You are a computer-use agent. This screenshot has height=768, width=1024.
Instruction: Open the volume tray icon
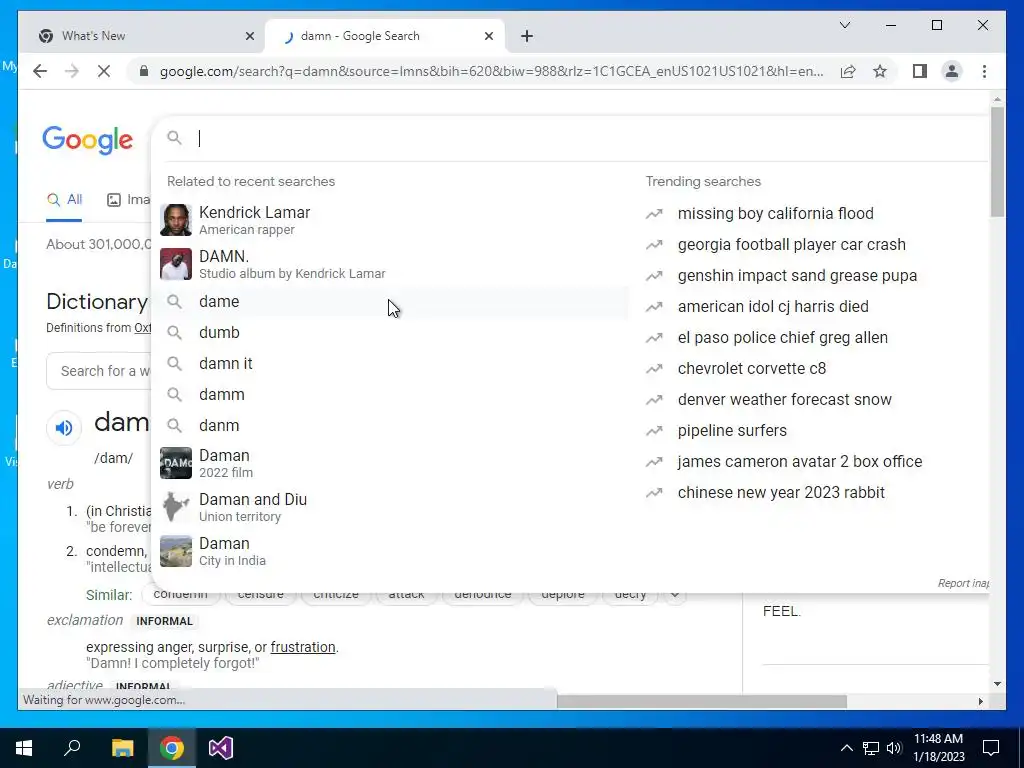point(894,748)
